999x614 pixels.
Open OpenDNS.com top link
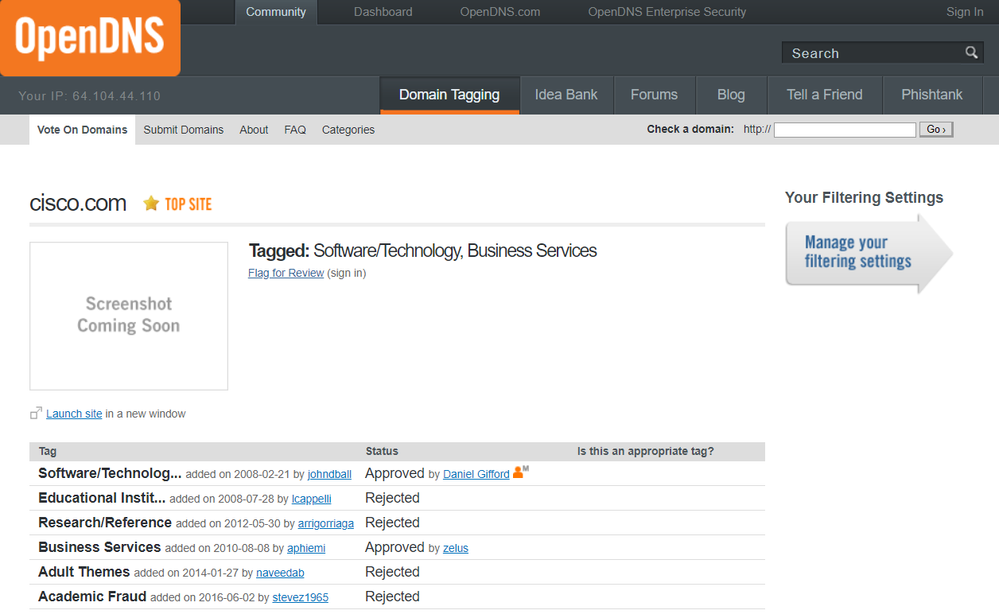500,12
